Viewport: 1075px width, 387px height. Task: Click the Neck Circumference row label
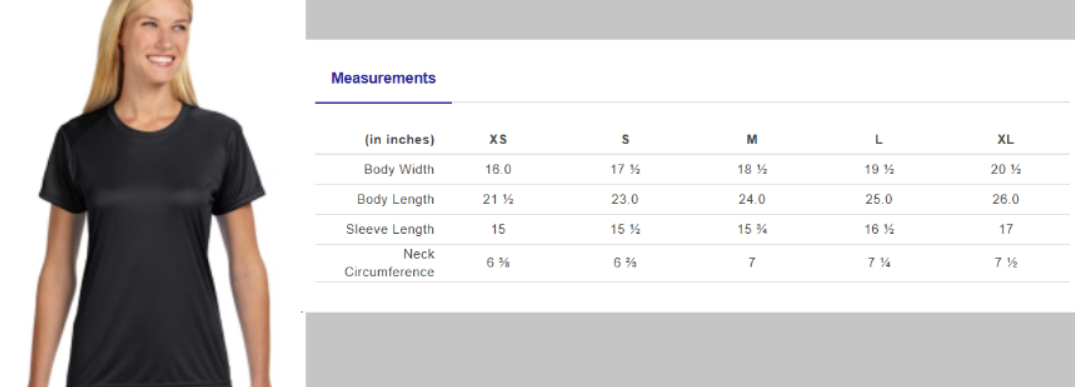(389, 263)
